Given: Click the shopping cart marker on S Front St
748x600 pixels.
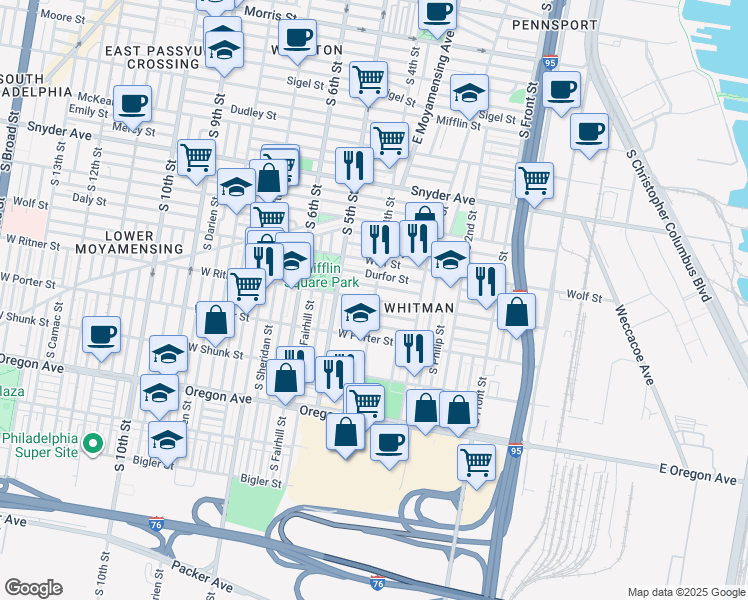Looking at the screenshot, I should point(534,185).
